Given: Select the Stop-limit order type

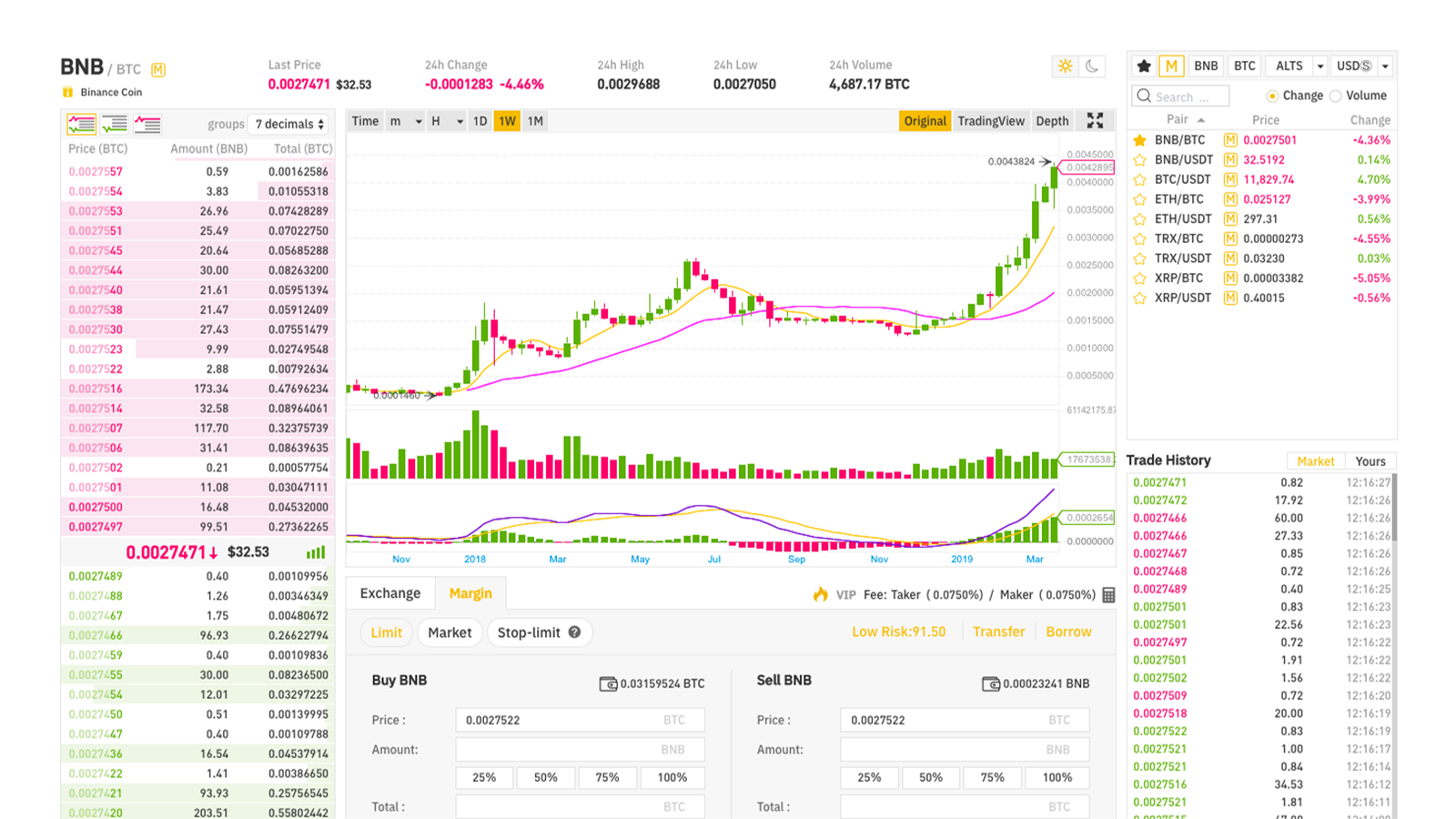Looking at the screenshot, I should (x=539, y=632).
